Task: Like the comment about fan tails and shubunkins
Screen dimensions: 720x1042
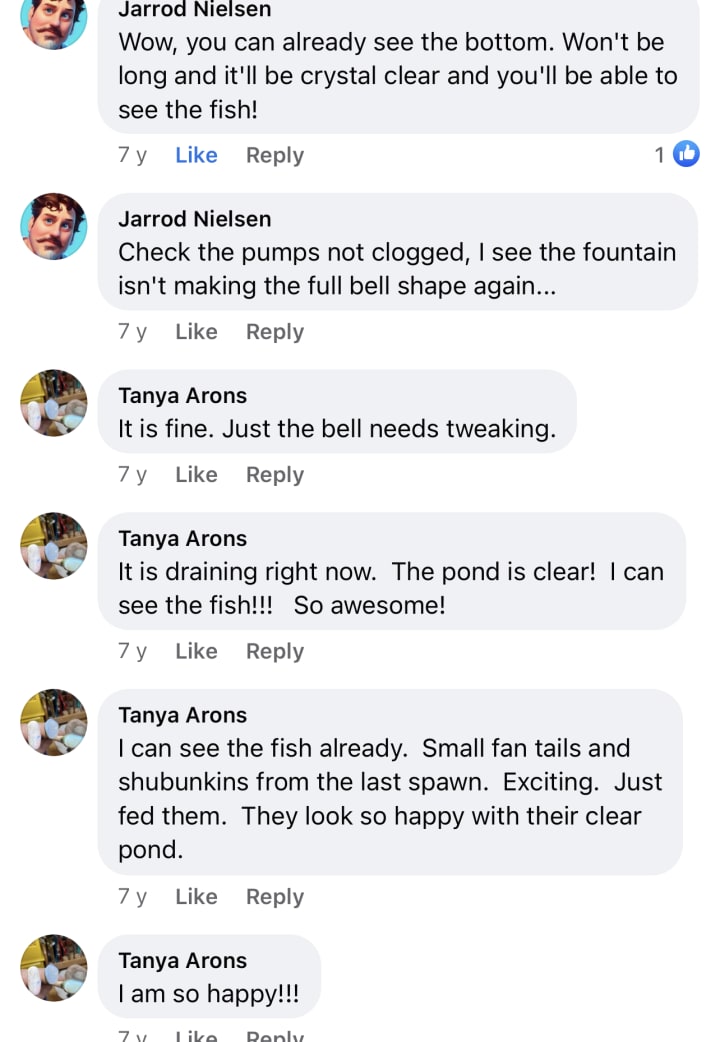Action: (196, 897)
